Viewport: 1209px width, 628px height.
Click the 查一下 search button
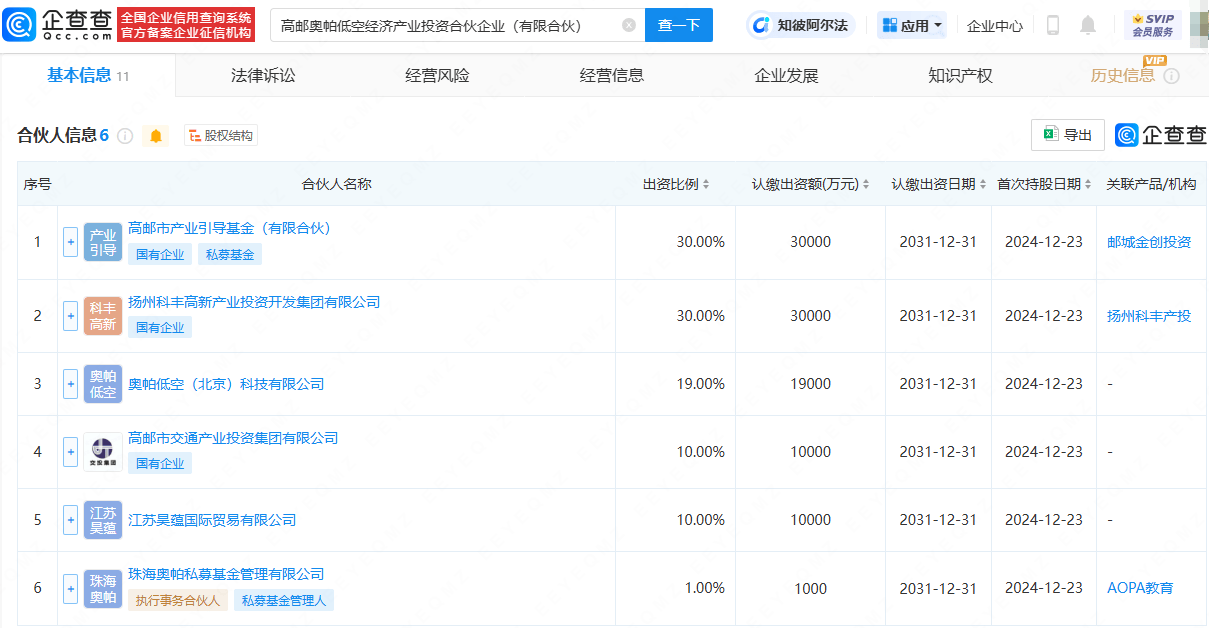click(x=679, y=25)
